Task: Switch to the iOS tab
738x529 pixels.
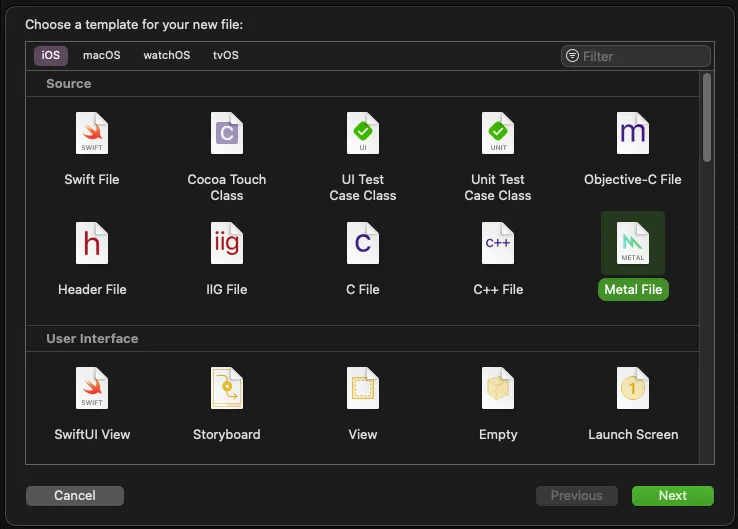Action: pyautogui.click(x=51, y=56)
